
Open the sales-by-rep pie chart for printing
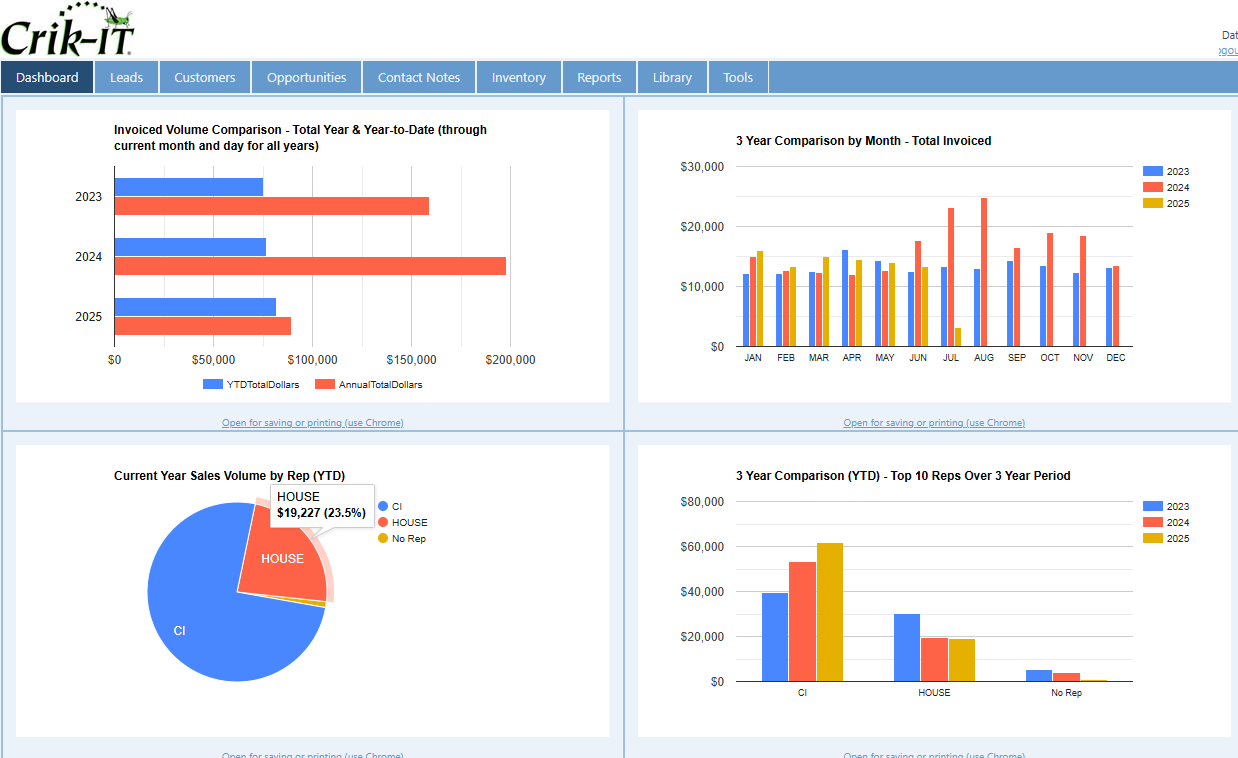click(312, 755)
